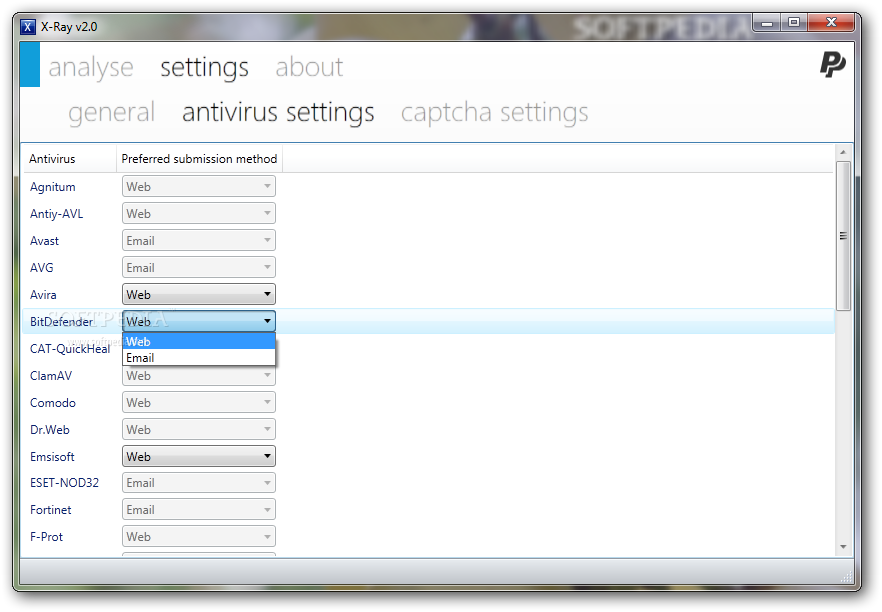The height and width of the screenshot is (612, 882).
Task: Click the X-Ray app icon in title bar
Action: [x=28, y=27]
